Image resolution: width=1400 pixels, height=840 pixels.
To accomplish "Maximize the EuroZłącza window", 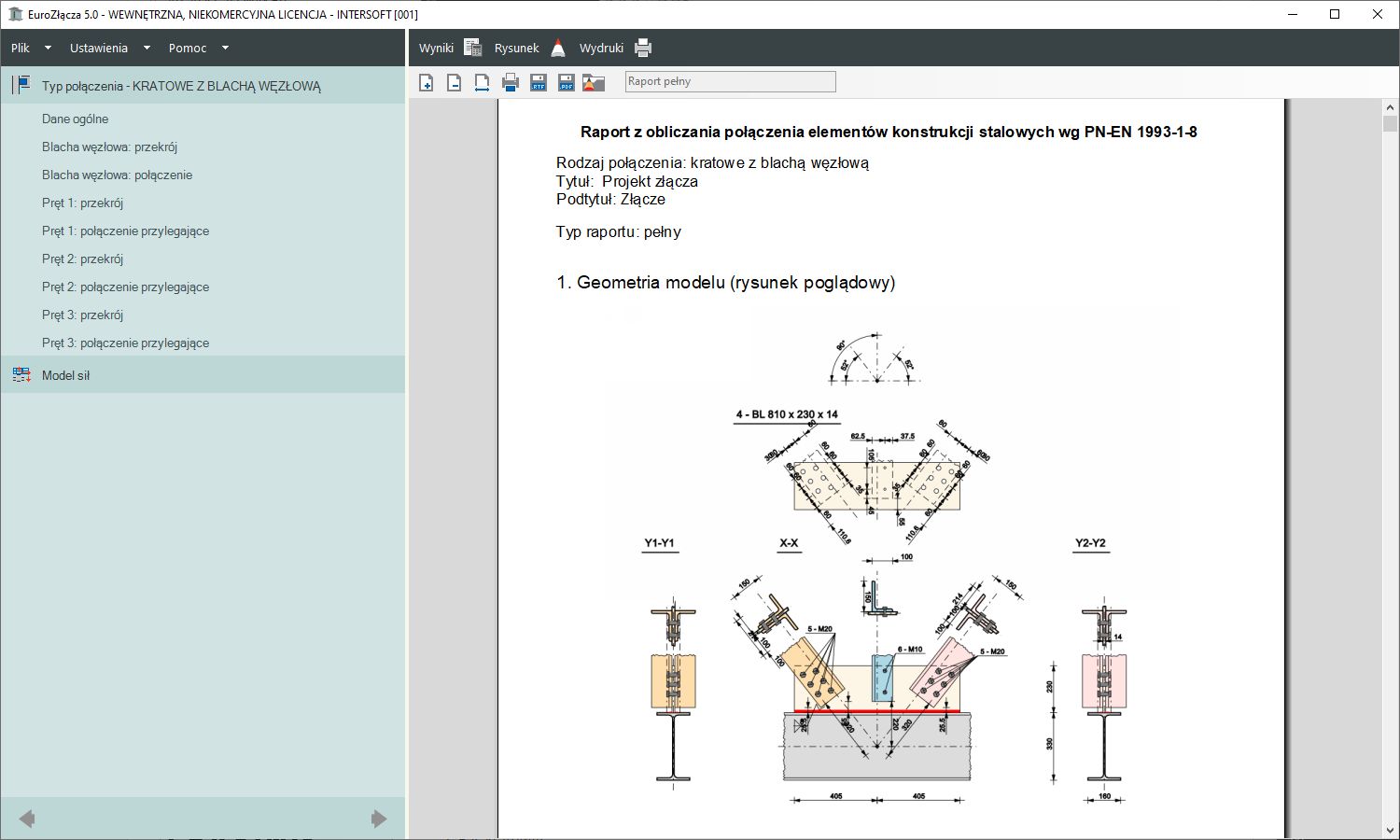I will click(x=1335, y=14).
